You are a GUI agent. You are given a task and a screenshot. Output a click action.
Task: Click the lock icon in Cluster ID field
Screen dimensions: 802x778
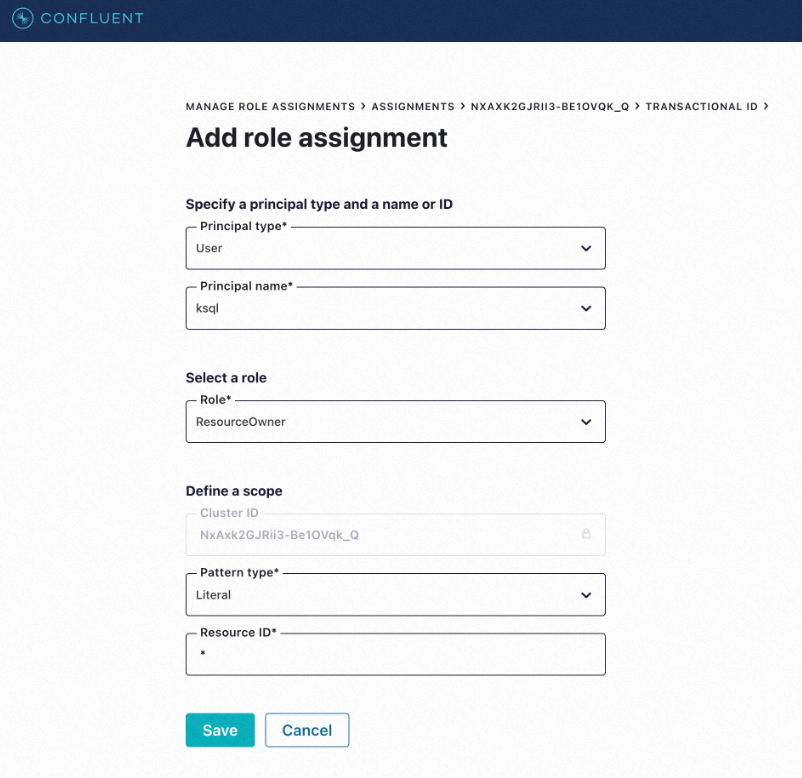(x=586, y=534)
